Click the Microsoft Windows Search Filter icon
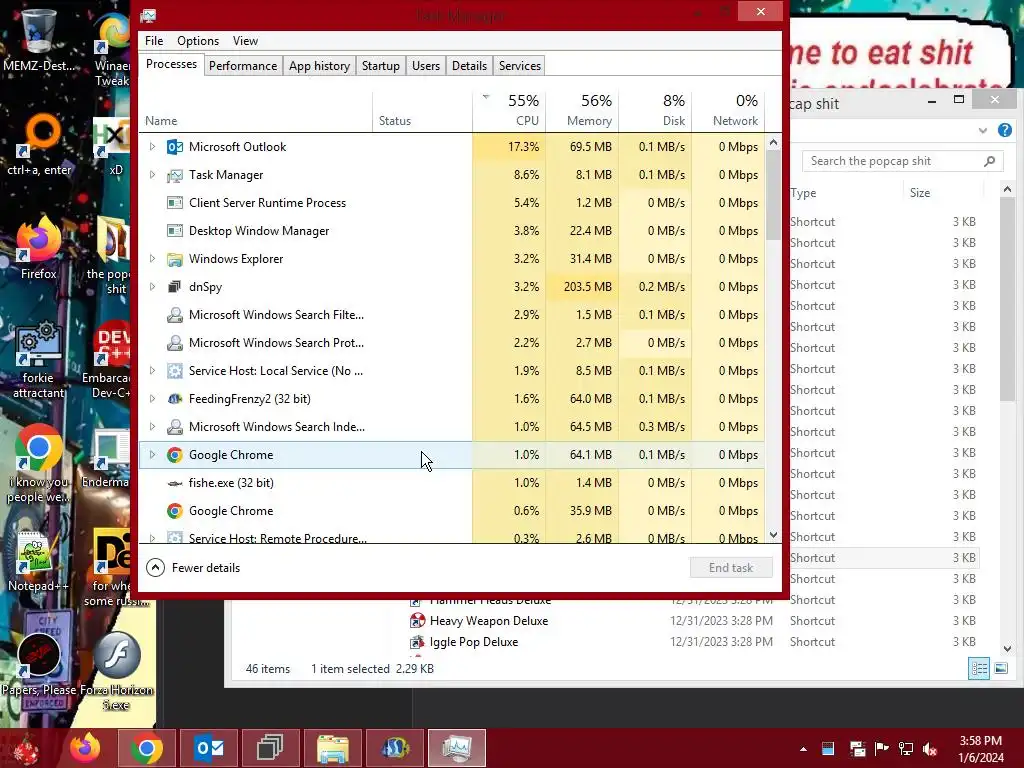 (174, 315)
